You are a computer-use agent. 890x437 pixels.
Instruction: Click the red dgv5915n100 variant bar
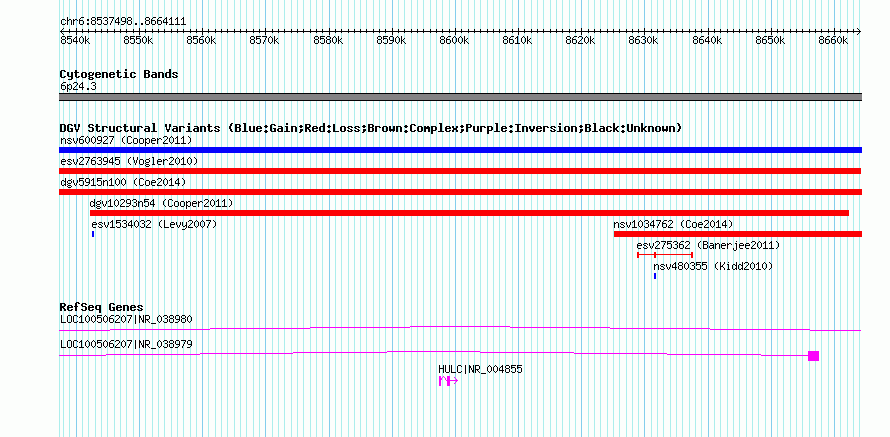(460, 192)
